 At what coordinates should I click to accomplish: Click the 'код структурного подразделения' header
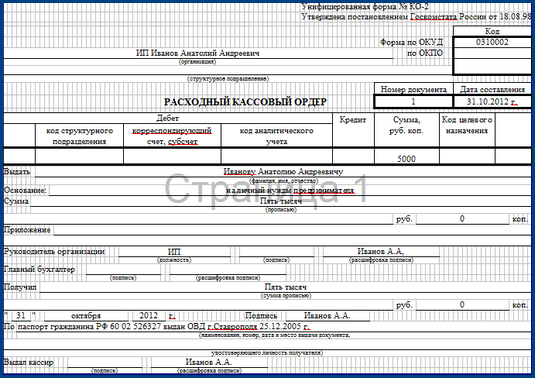79,136
